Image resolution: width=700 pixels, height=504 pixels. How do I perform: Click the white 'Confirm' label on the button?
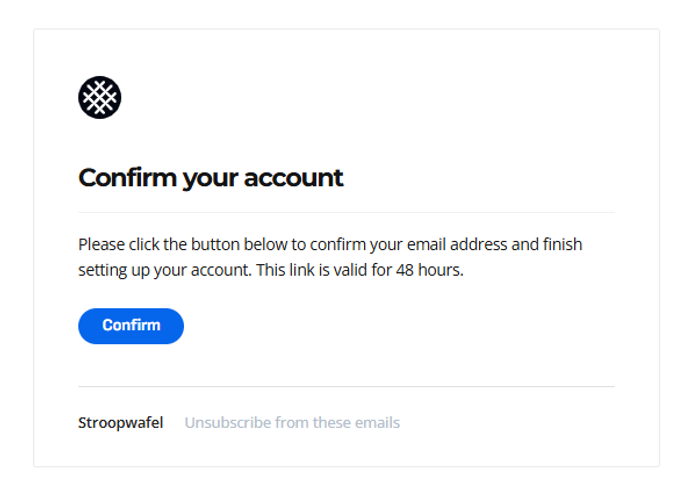(x=131, y=326)
